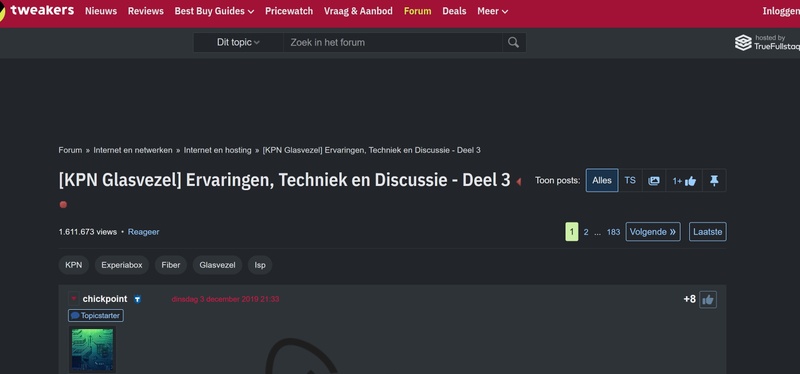This screenshot has width=800, height=374.
Task: Click the red arrow beside topic title
Action: tap(518, 182)
